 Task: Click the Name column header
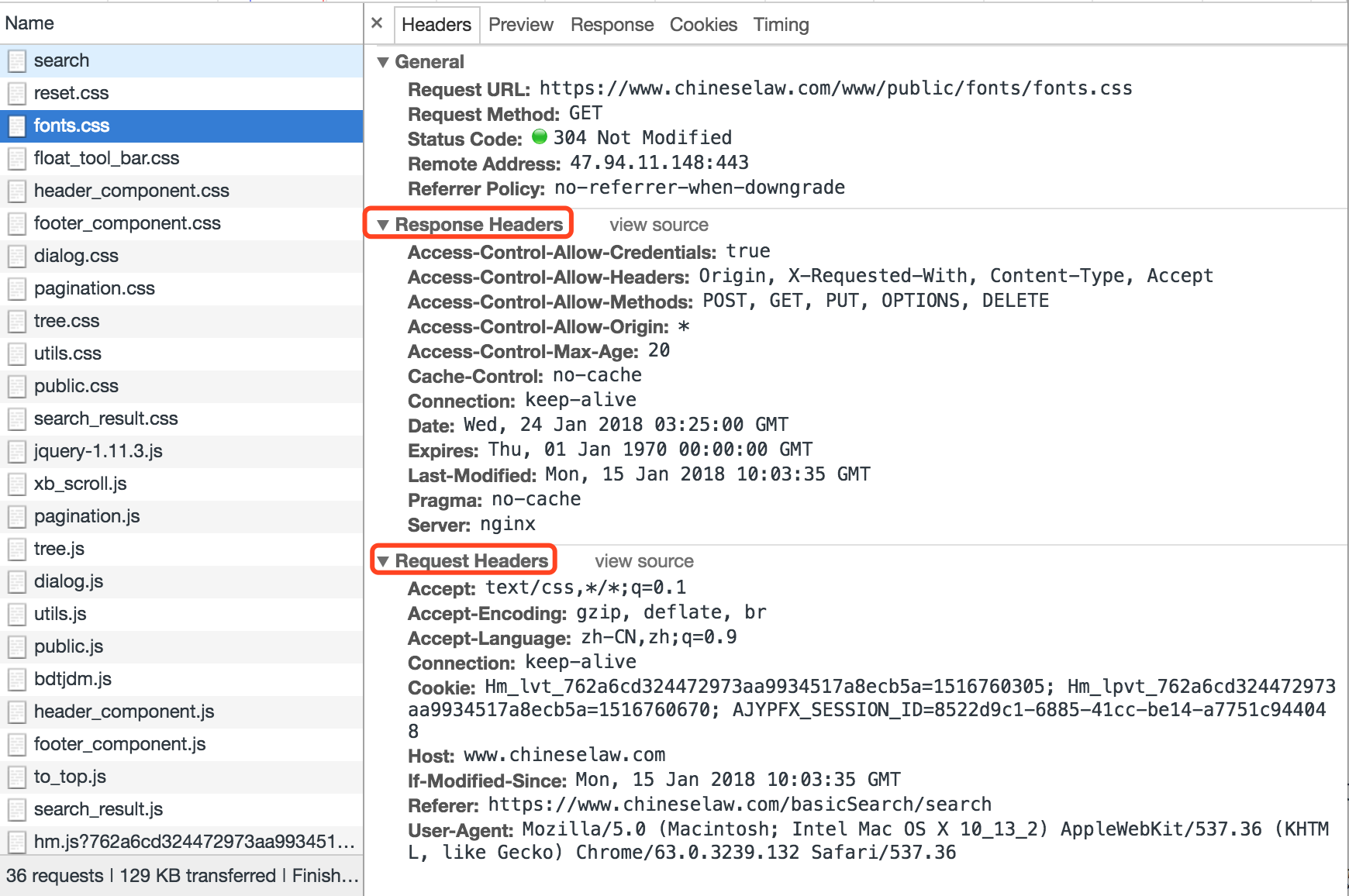coord(29,23)
